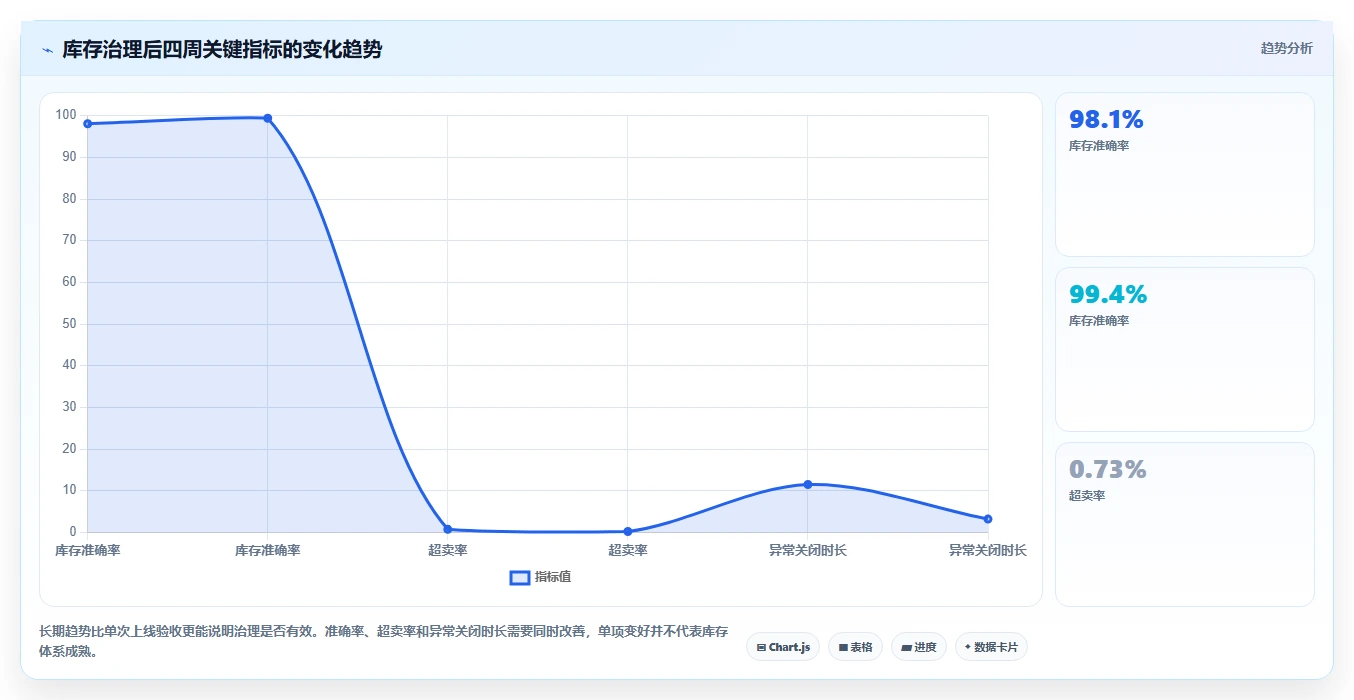Select the 进度 tag
1354x700 pixels.
tap(918, 647)
